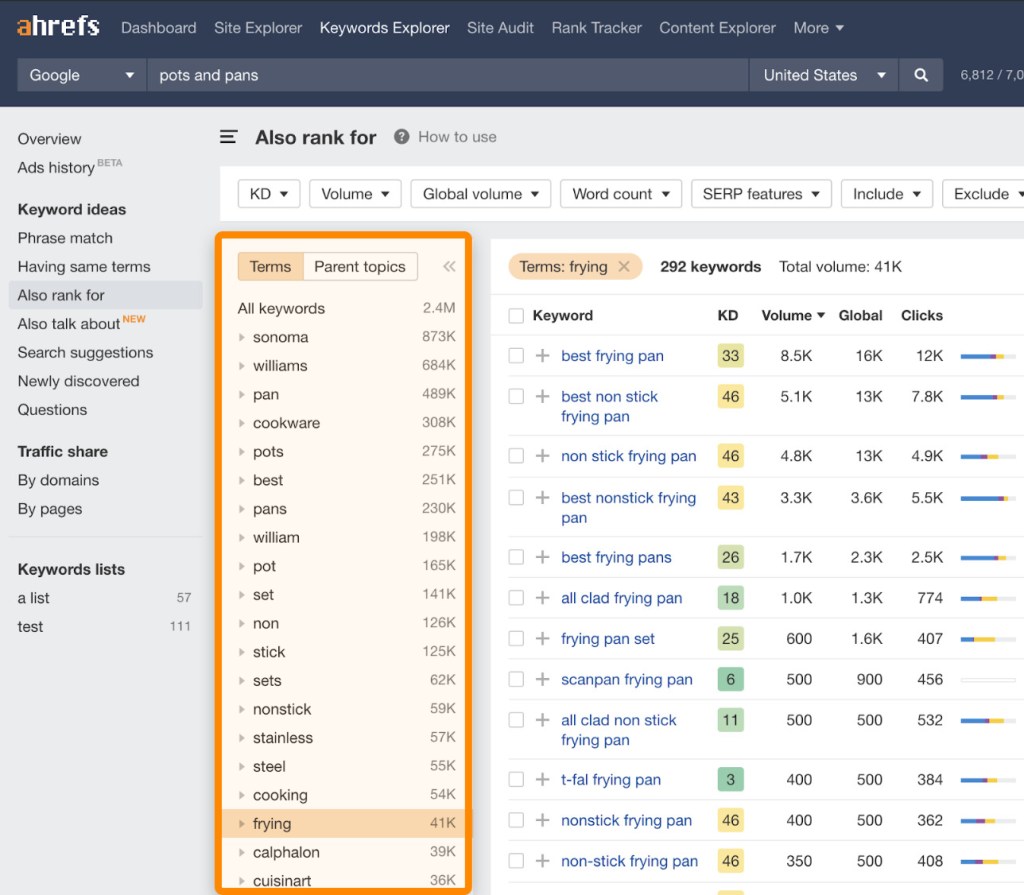The image size is (1024, 895).
Task: Open the KD filter dropdown
Action: coord(269,194)
